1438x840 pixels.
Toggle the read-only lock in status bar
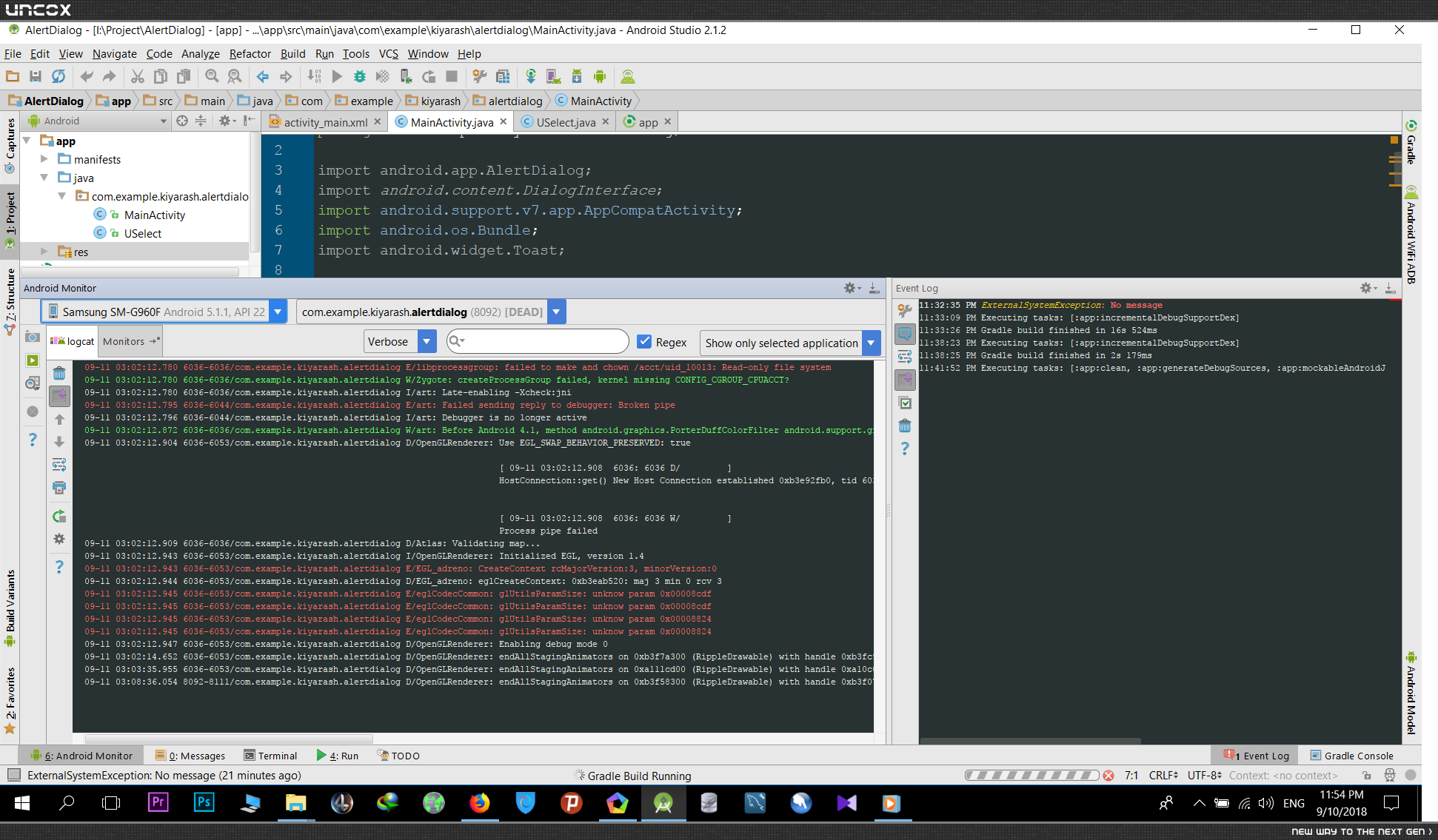pos(1367,776)
